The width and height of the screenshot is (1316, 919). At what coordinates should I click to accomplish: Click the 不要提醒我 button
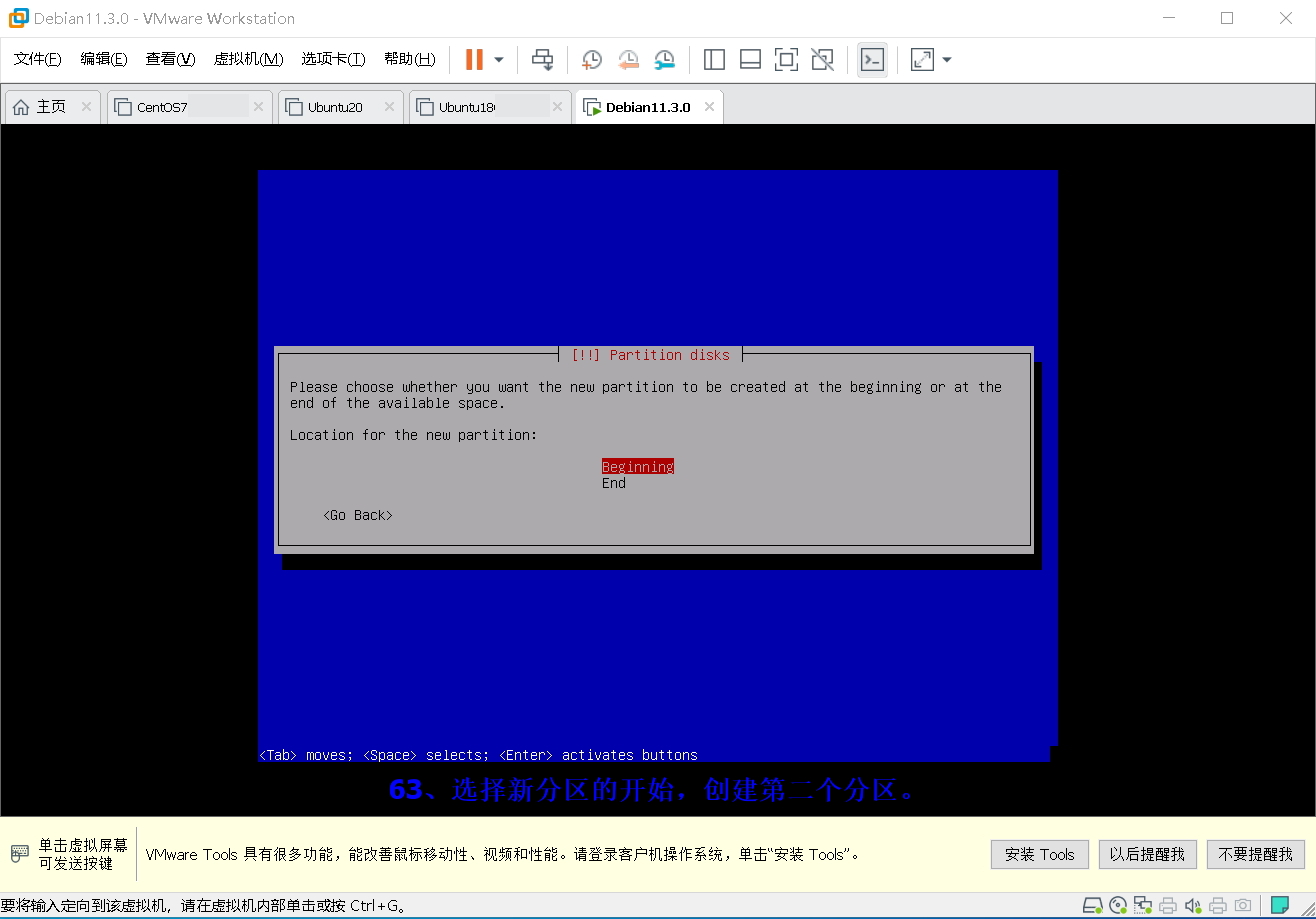[1256, 854]
